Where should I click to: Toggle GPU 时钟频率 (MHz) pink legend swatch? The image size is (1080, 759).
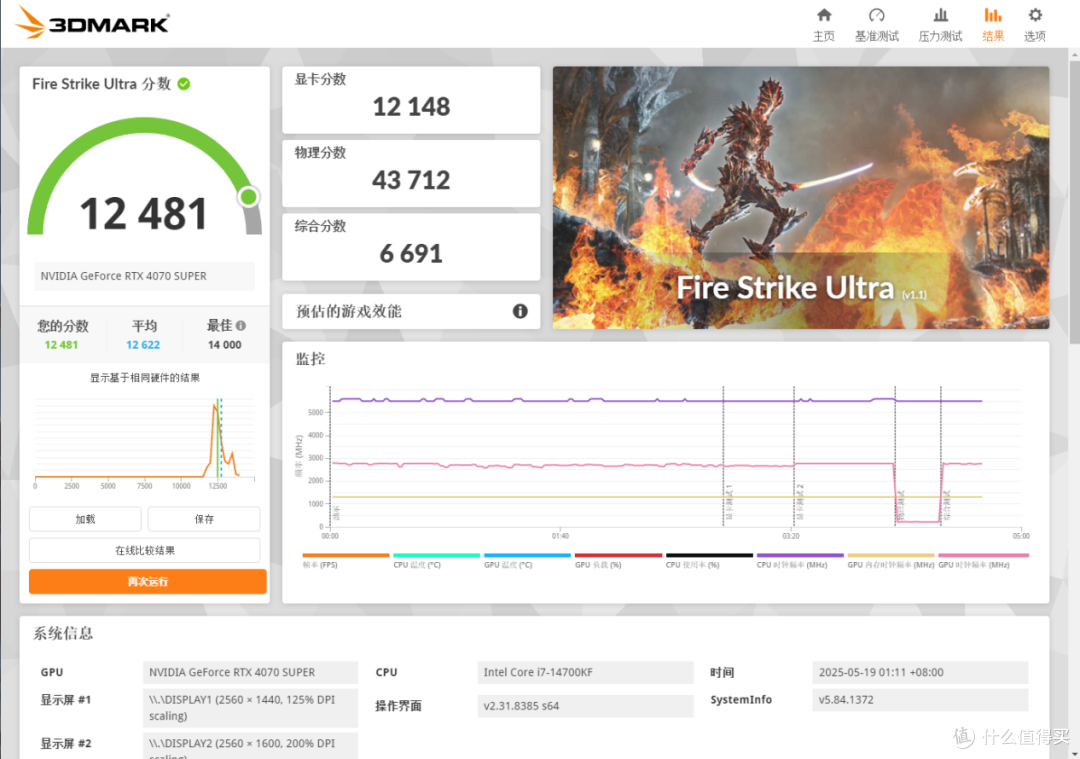click(x=984, y=555)
